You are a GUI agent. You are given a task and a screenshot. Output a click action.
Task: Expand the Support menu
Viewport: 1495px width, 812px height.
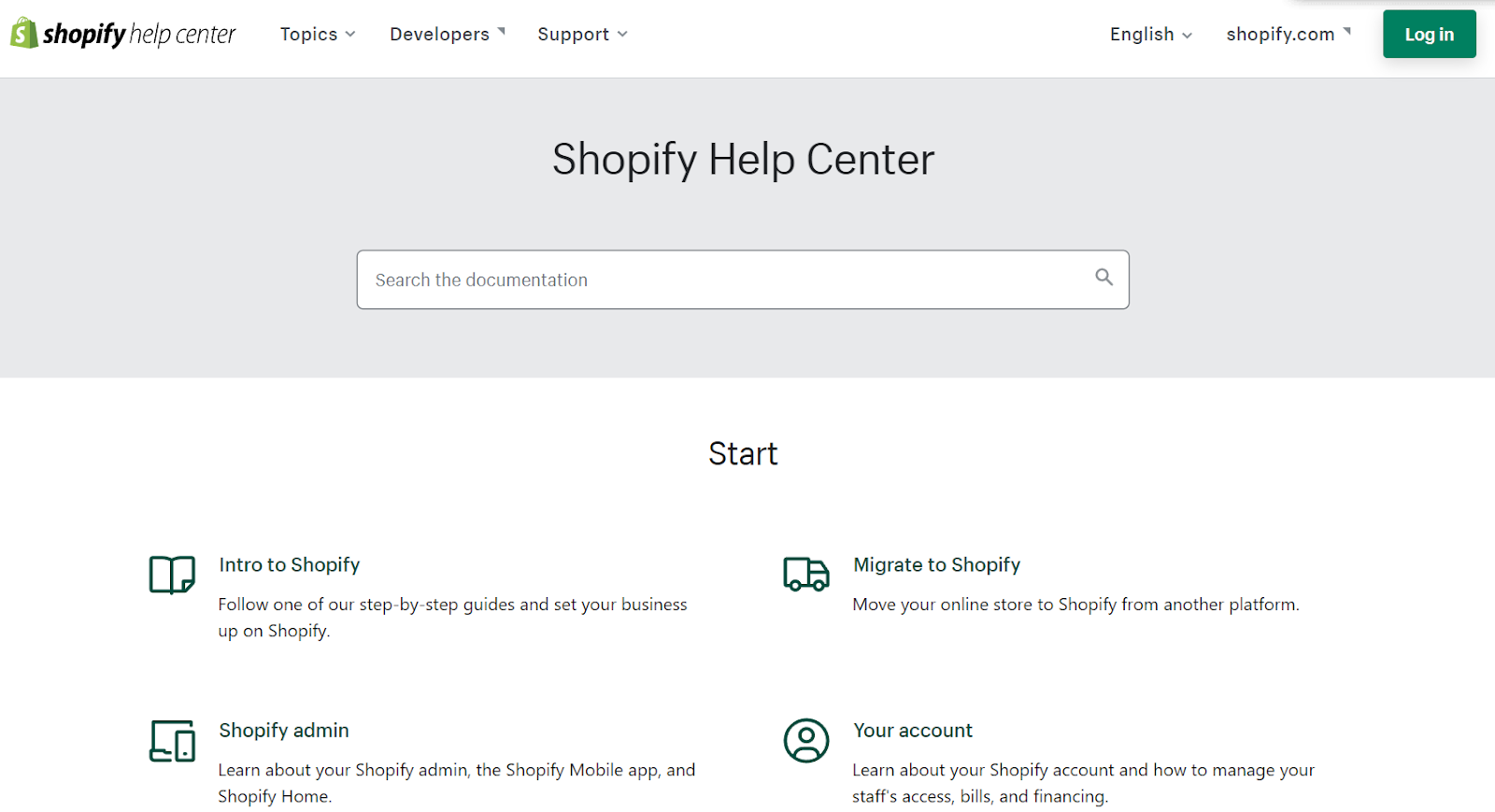(x=582, y=35)
